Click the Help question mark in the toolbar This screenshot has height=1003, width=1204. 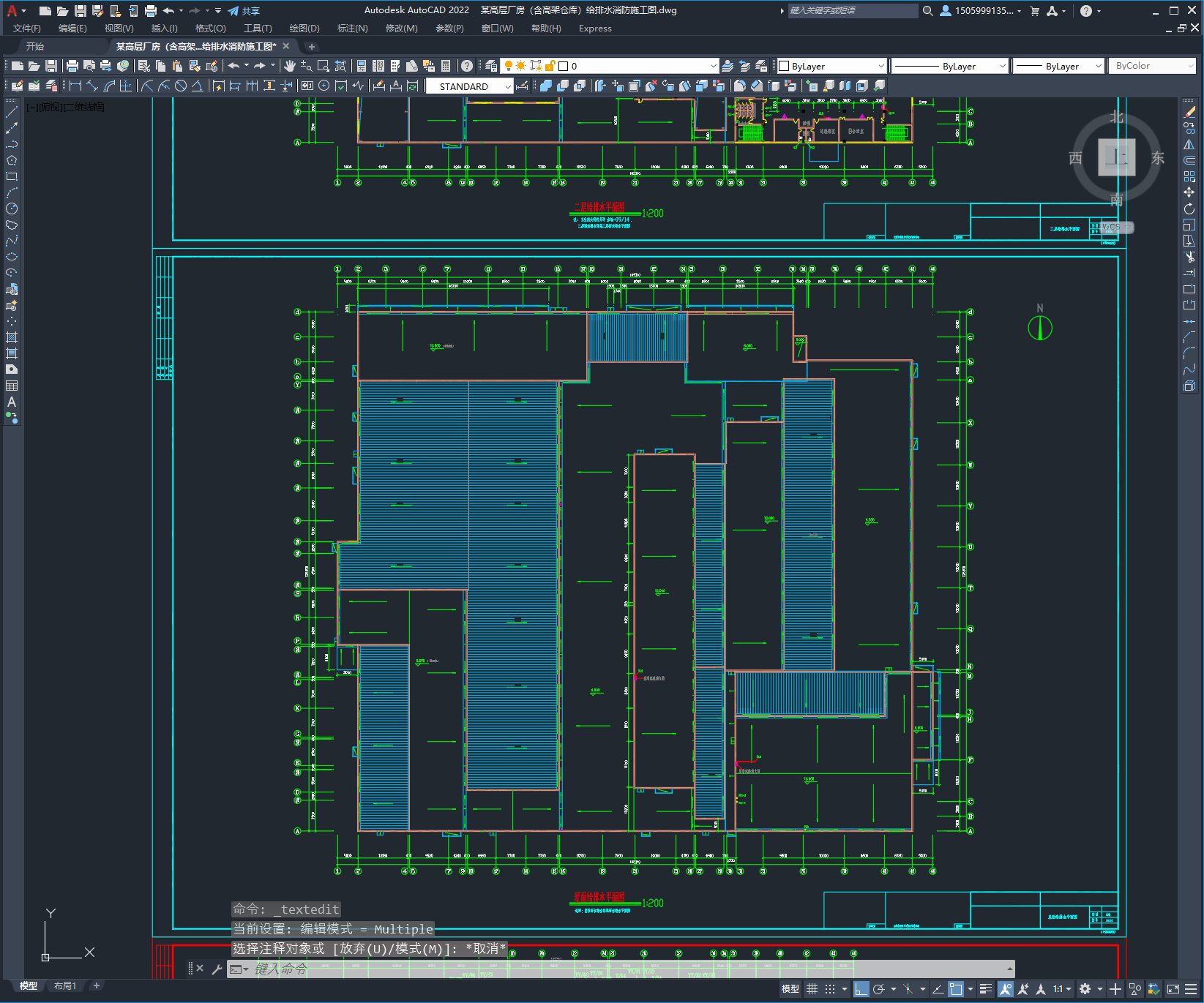pyautogui.click(x=467, y=66)
